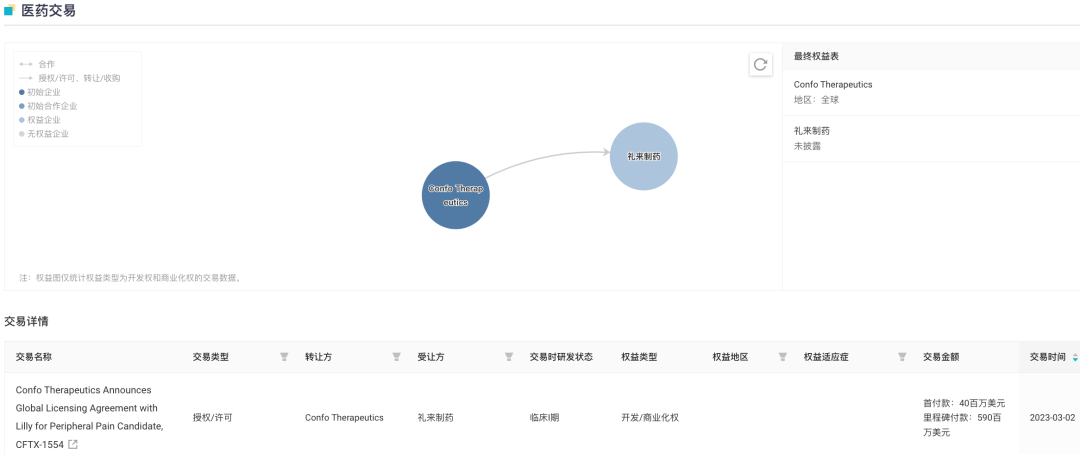Click 初始合作企业 legend color dot
The image size is (1080, 454).
tap(22, 106)
